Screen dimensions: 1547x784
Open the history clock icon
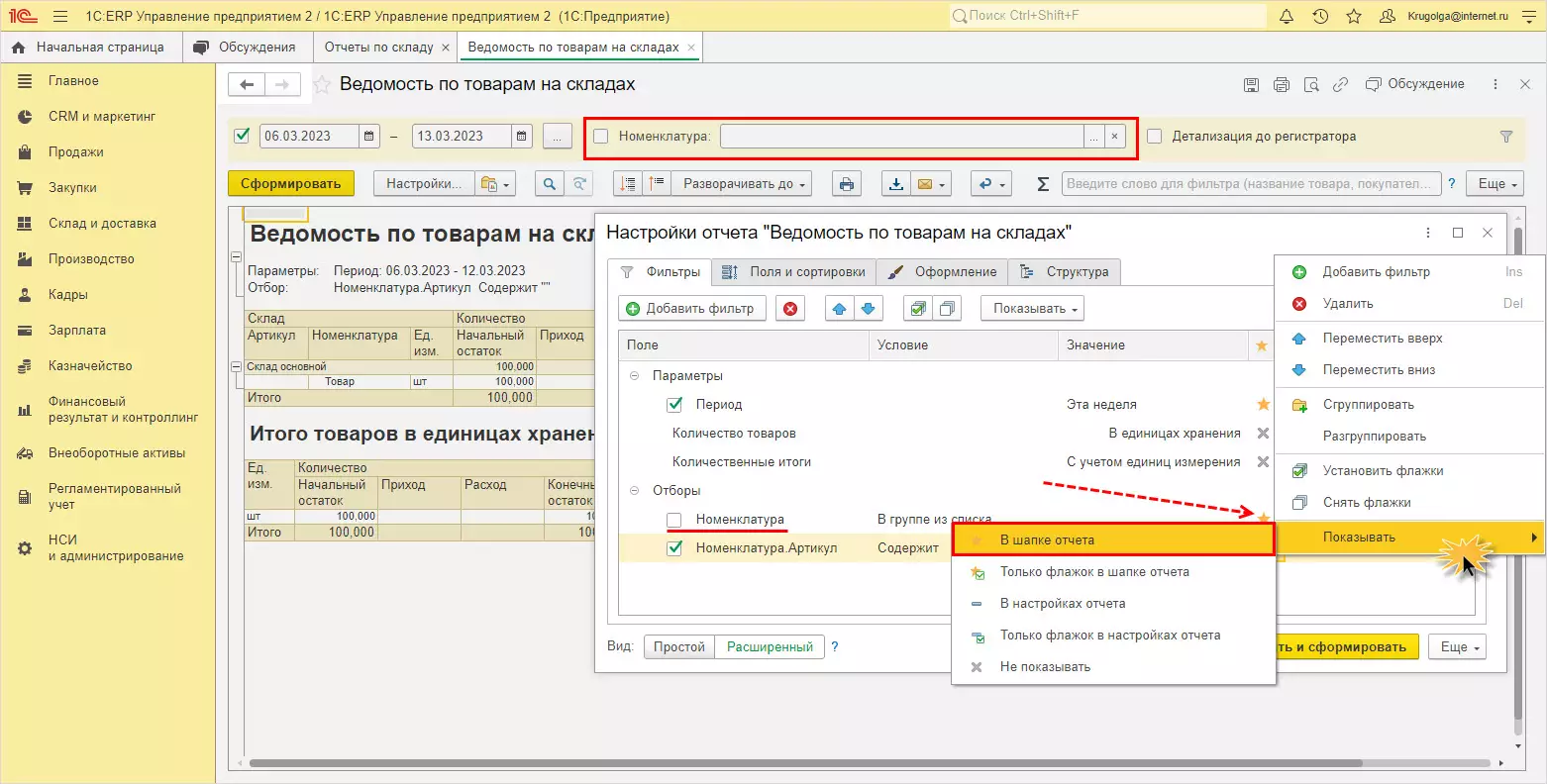[x=1320, y=17]
